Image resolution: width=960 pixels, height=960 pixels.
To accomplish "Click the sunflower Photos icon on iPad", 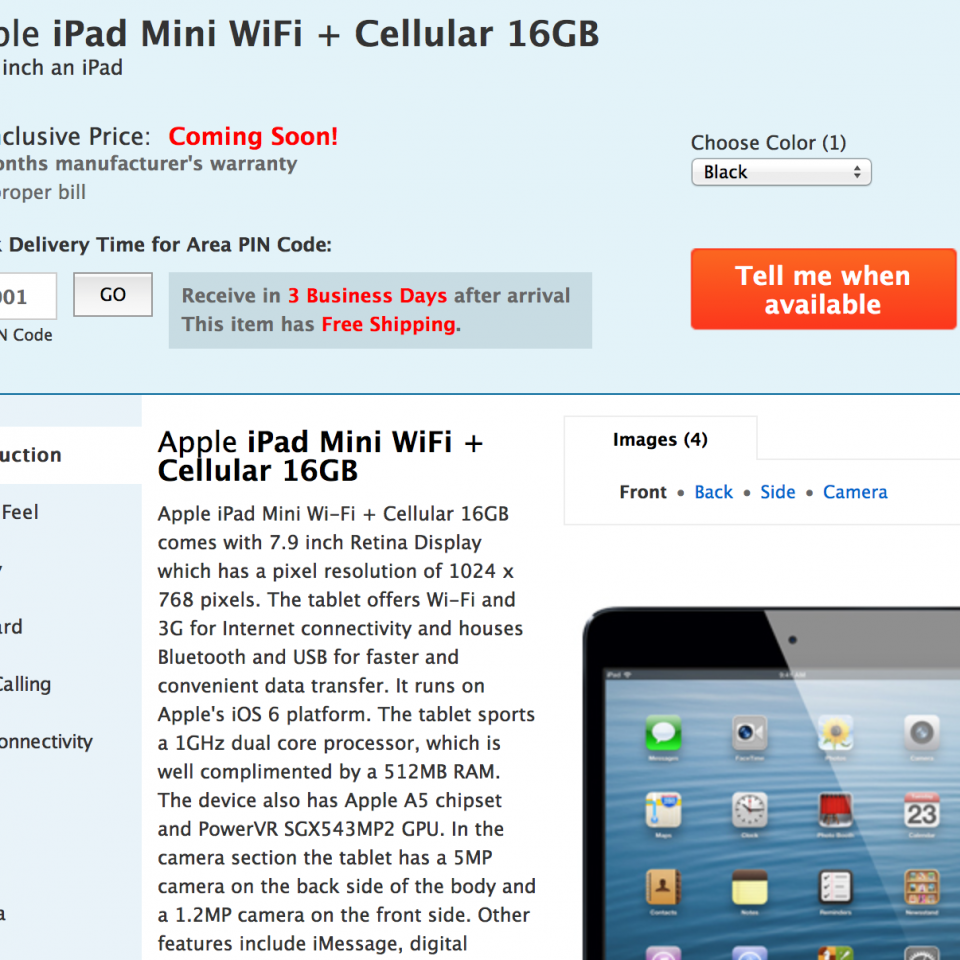I will (836, 732).
